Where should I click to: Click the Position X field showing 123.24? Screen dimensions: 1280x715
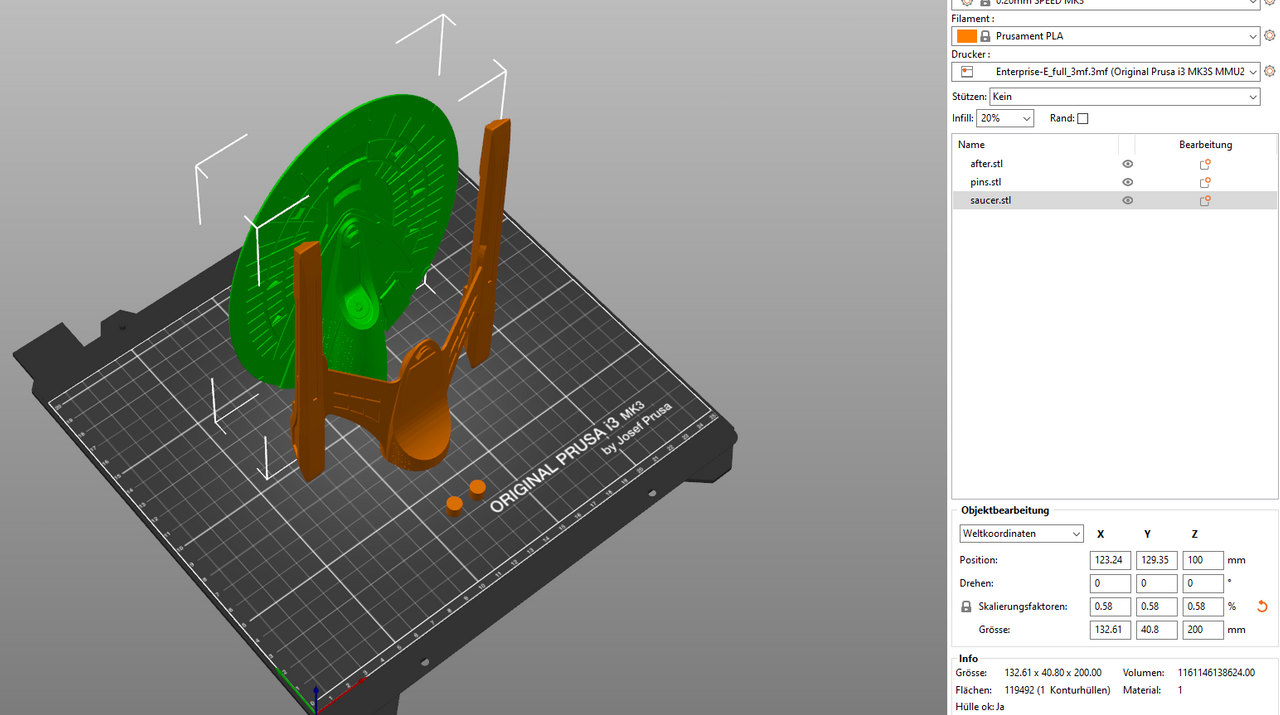[1110, 560]
